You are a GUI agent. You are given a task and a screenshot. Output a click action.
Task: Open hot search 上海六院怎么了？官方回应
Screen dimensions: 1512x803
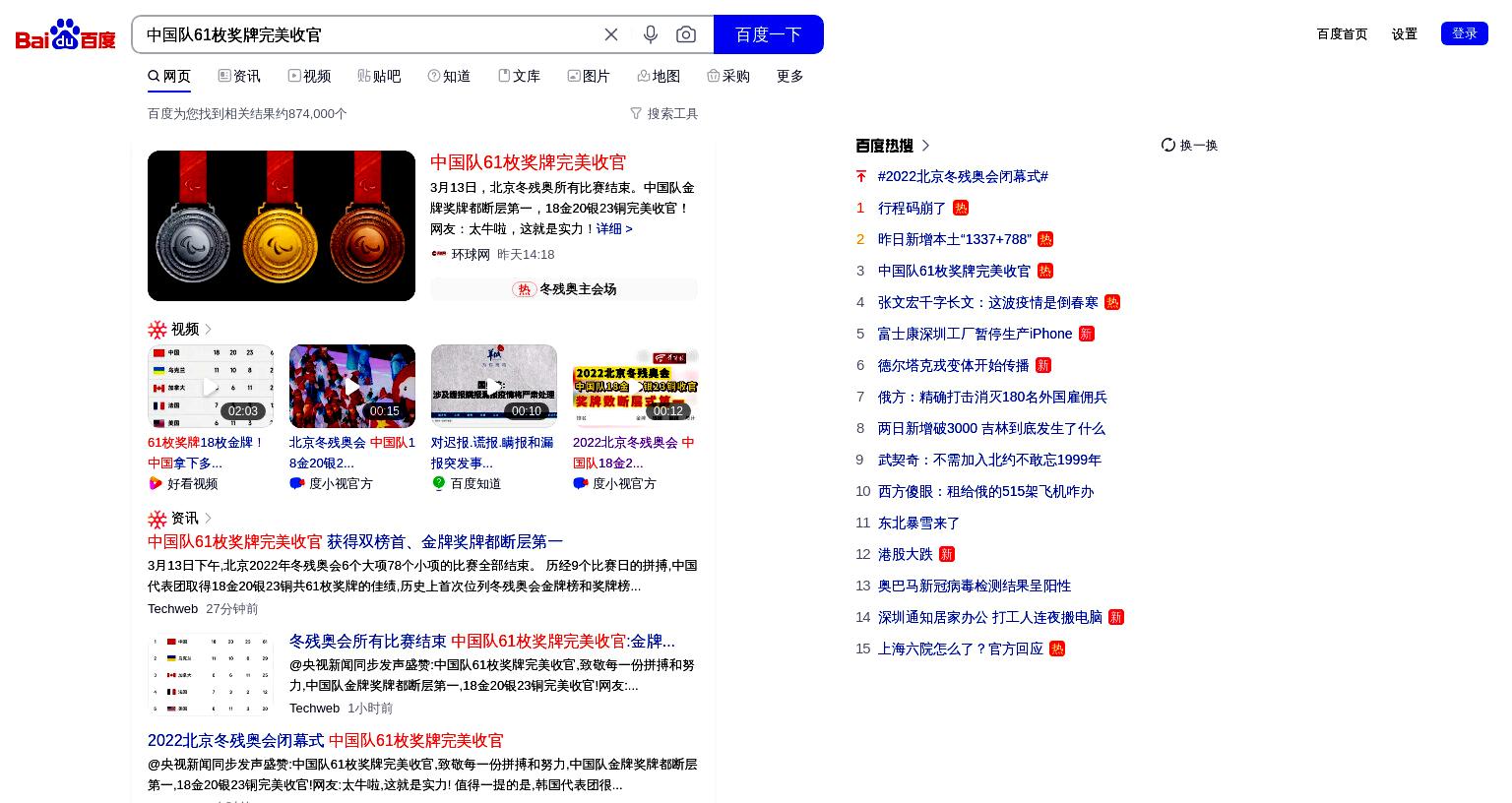961,649
